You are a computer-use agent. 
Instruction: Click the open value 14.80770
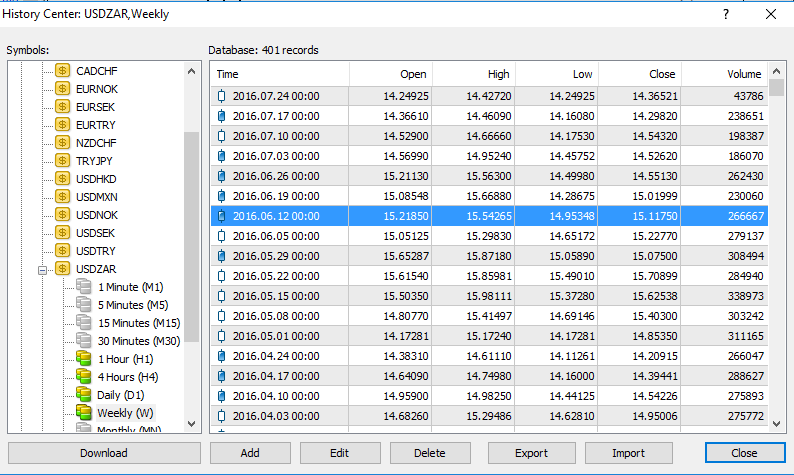(x=406, y=316)
